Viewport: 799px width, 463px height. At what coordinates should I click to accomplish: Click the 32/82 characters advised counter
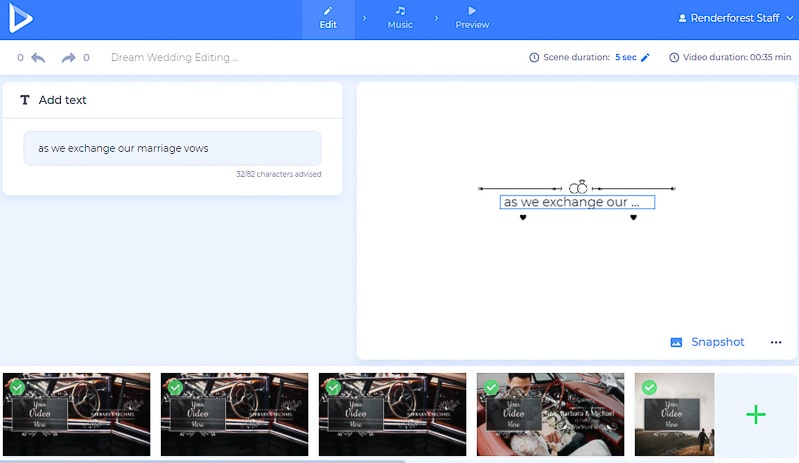(278, 174)
